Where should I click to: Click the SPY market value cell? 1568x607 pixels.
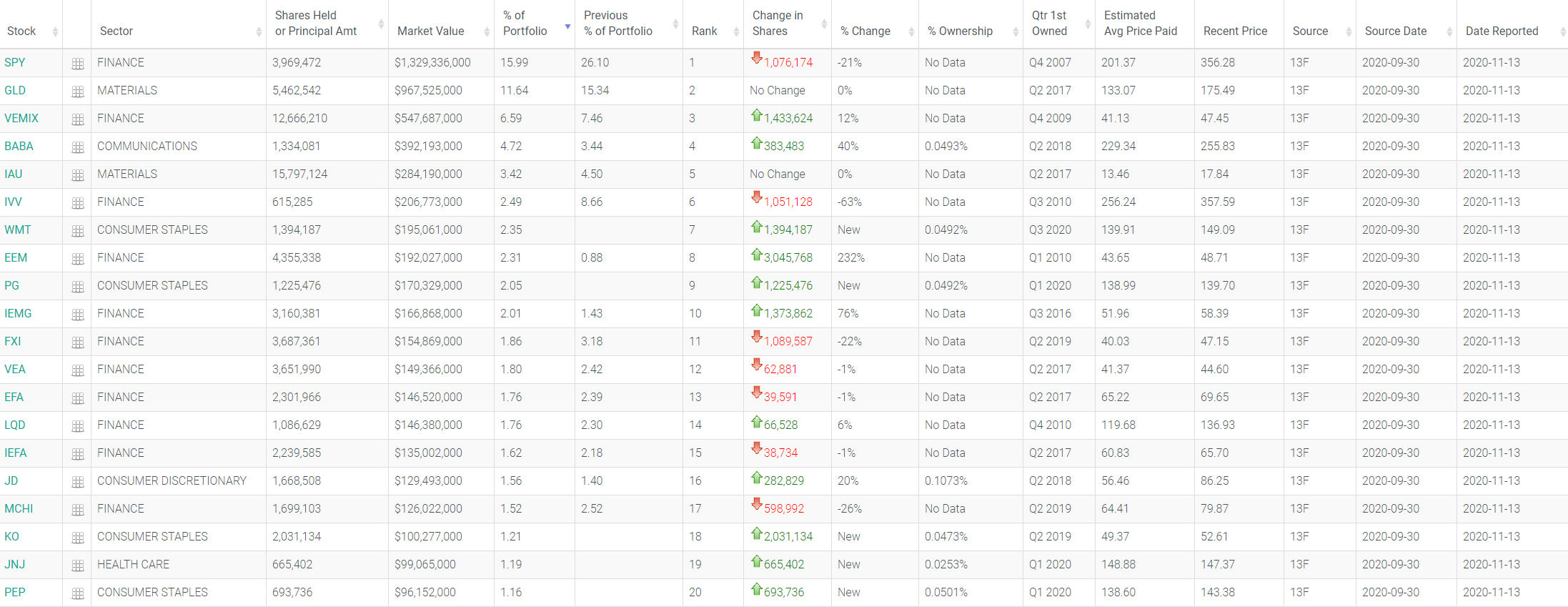point(432,62)
